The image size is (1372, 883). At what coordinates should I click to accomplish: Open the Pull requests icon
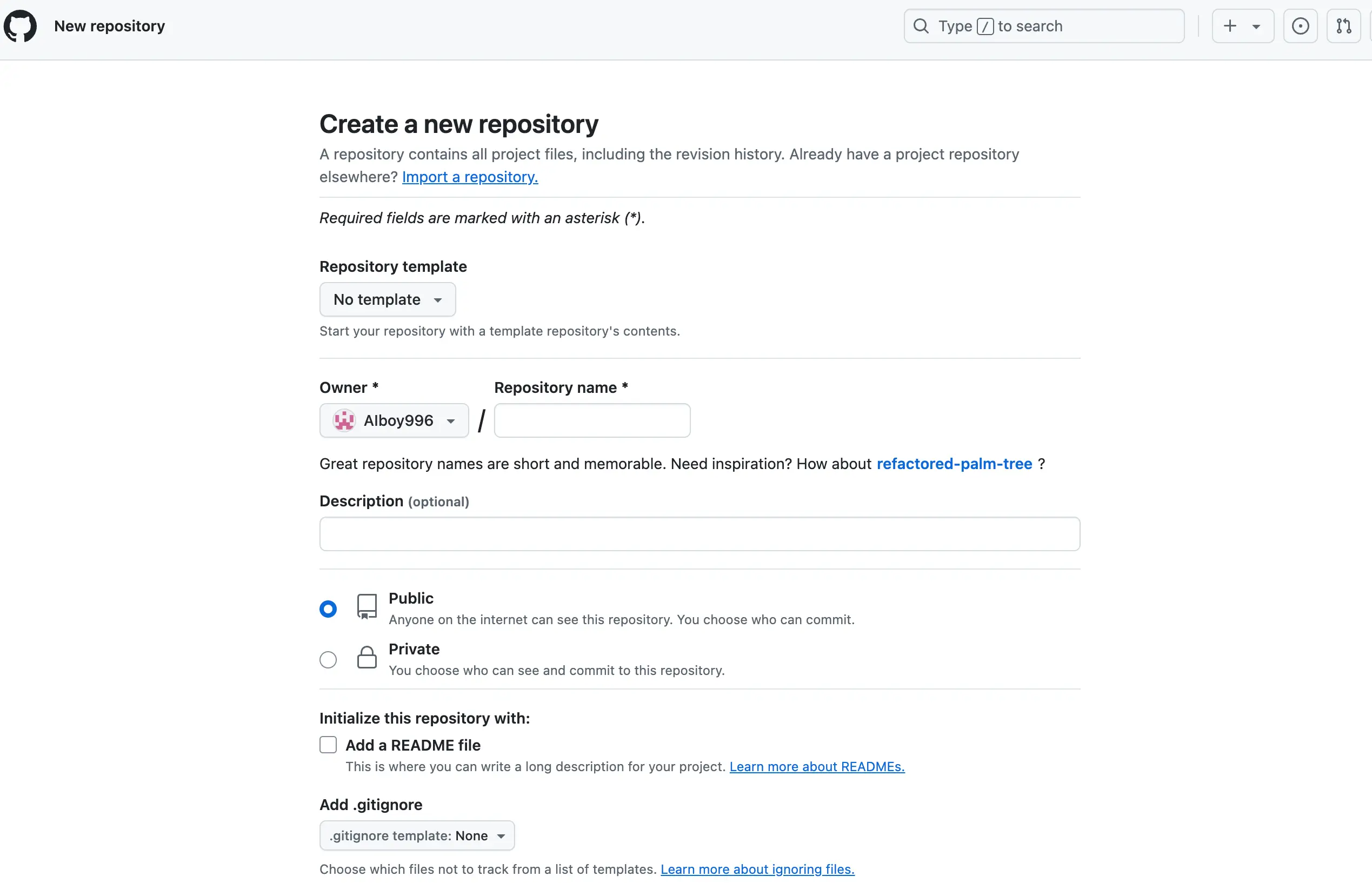point(1343,26)
